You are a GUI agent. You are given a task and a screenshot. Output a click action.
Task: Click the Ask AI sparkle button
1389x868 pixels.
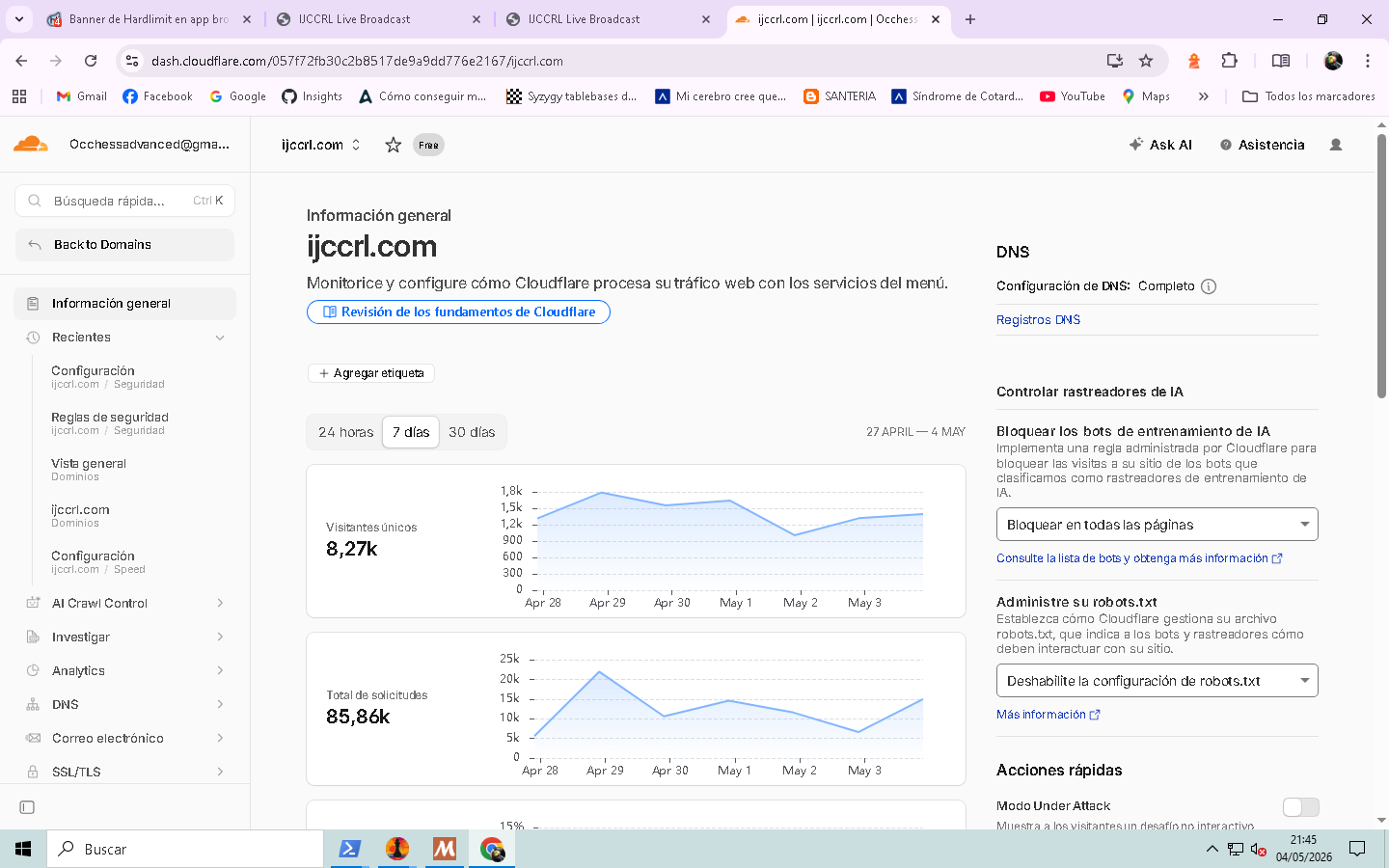(1160, 145)
